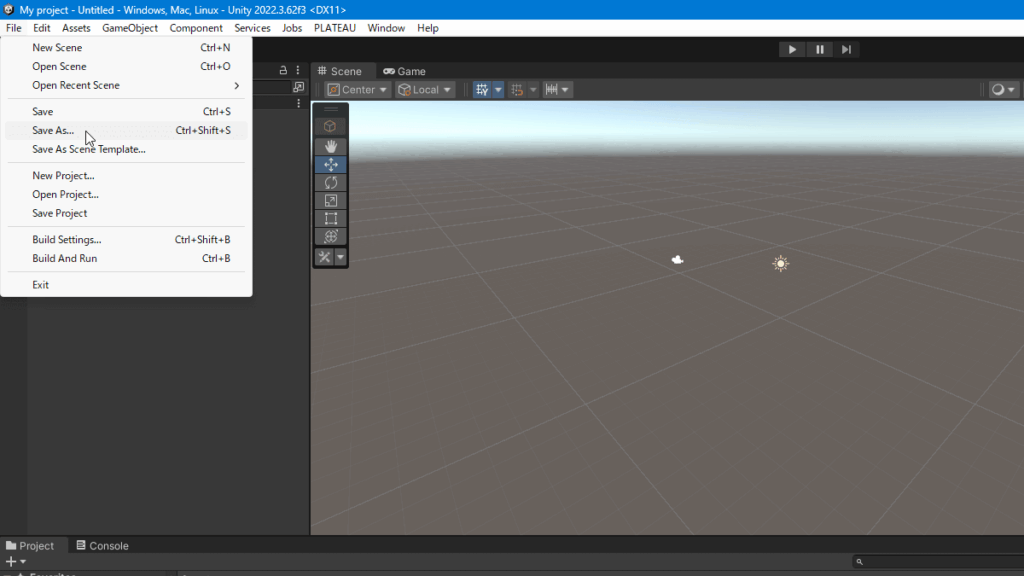Click the Sun directional light gizmo
Image resolution: width=1024 pixels, height=576 pixels.
780,263
